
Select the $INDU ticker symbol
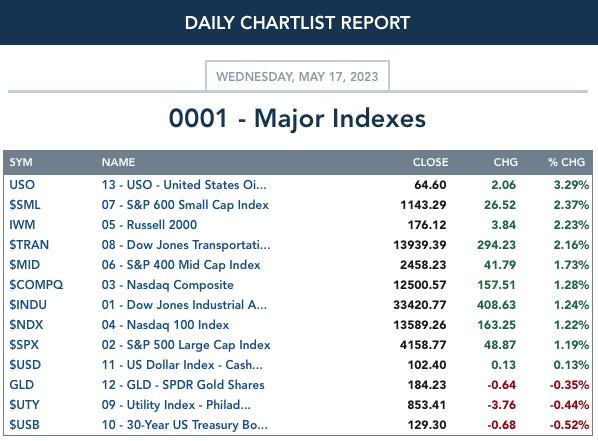[x=28, y=305]
